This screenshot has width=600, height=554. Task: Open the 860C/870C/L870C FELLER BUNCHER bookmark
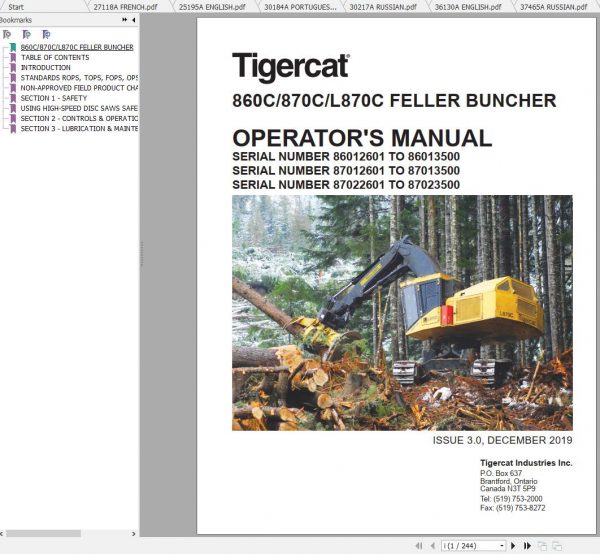point(77,47)
